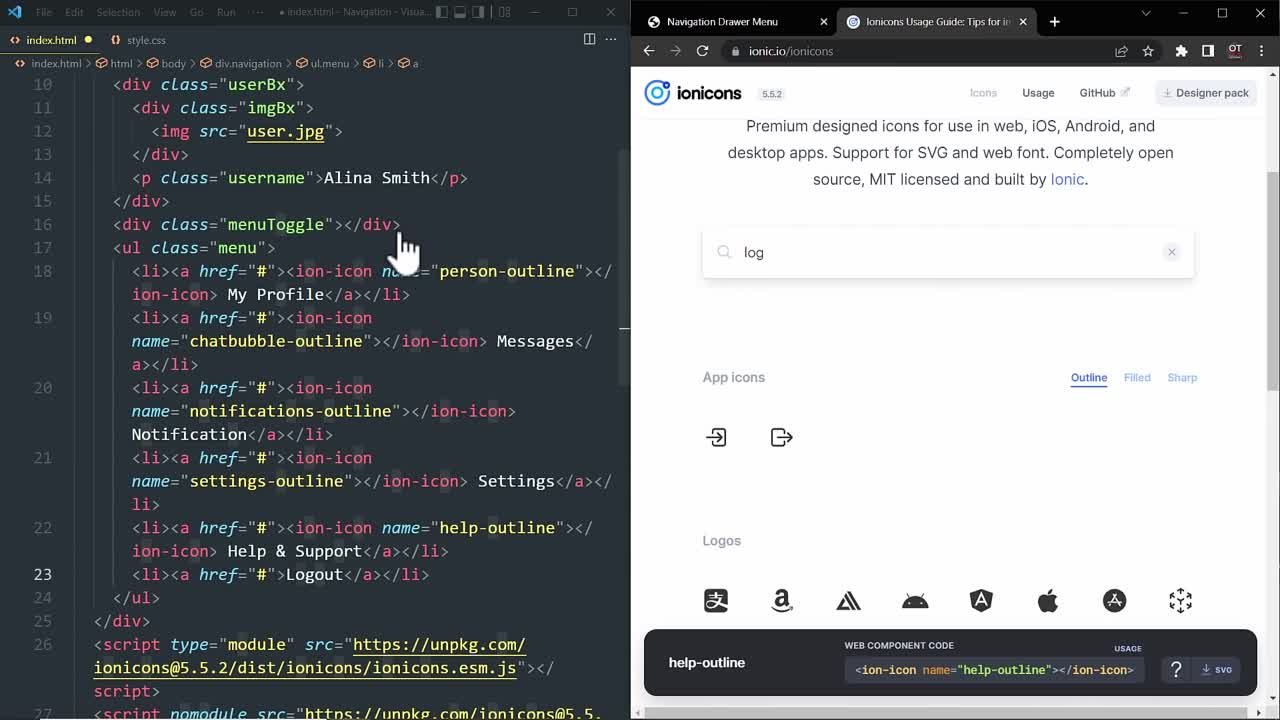The height and width of the screenshot is (720, 1280).
Task: Open the View menu in VS Code
Action: click(x=165, y=12)
